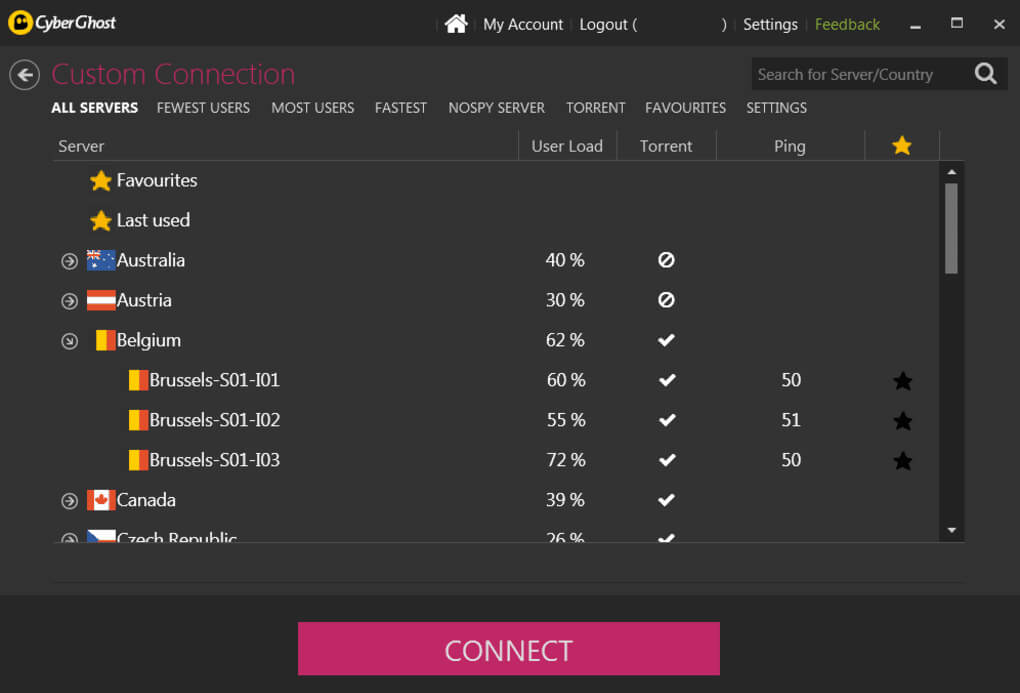The image size is (1020, 693).
Task: Click the scrollbar up arrow
Action: (952, 172)
